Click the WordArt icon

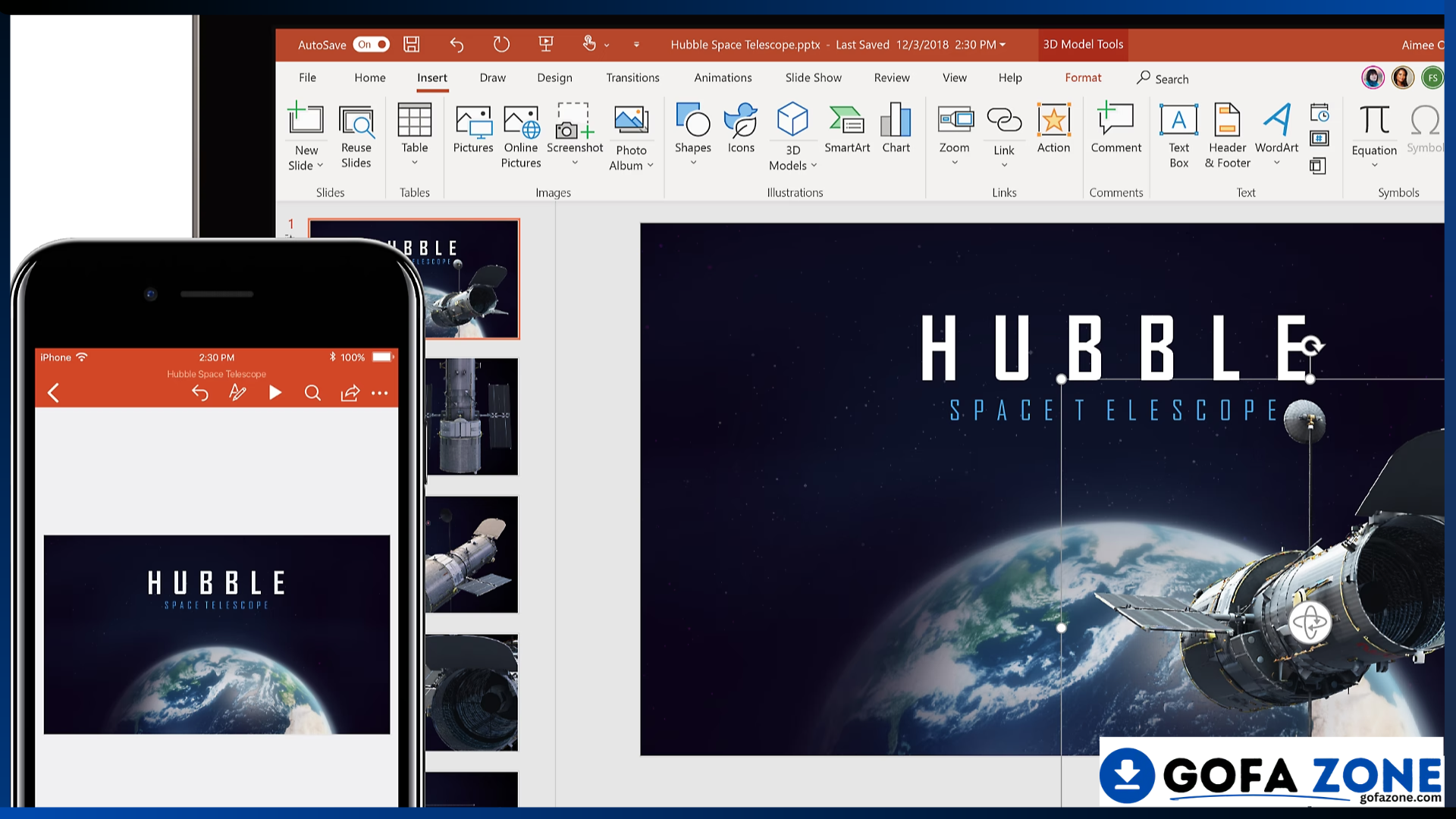pos(1277,119)
